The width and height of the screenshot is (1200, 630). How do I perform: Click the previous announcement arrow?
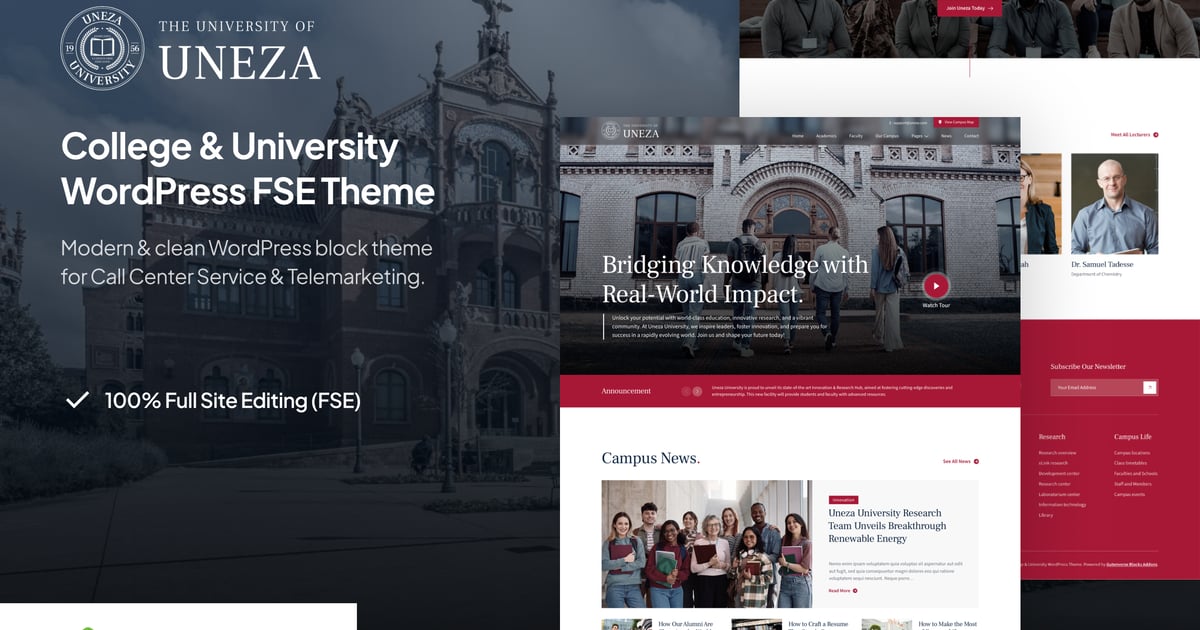(686, 391)
